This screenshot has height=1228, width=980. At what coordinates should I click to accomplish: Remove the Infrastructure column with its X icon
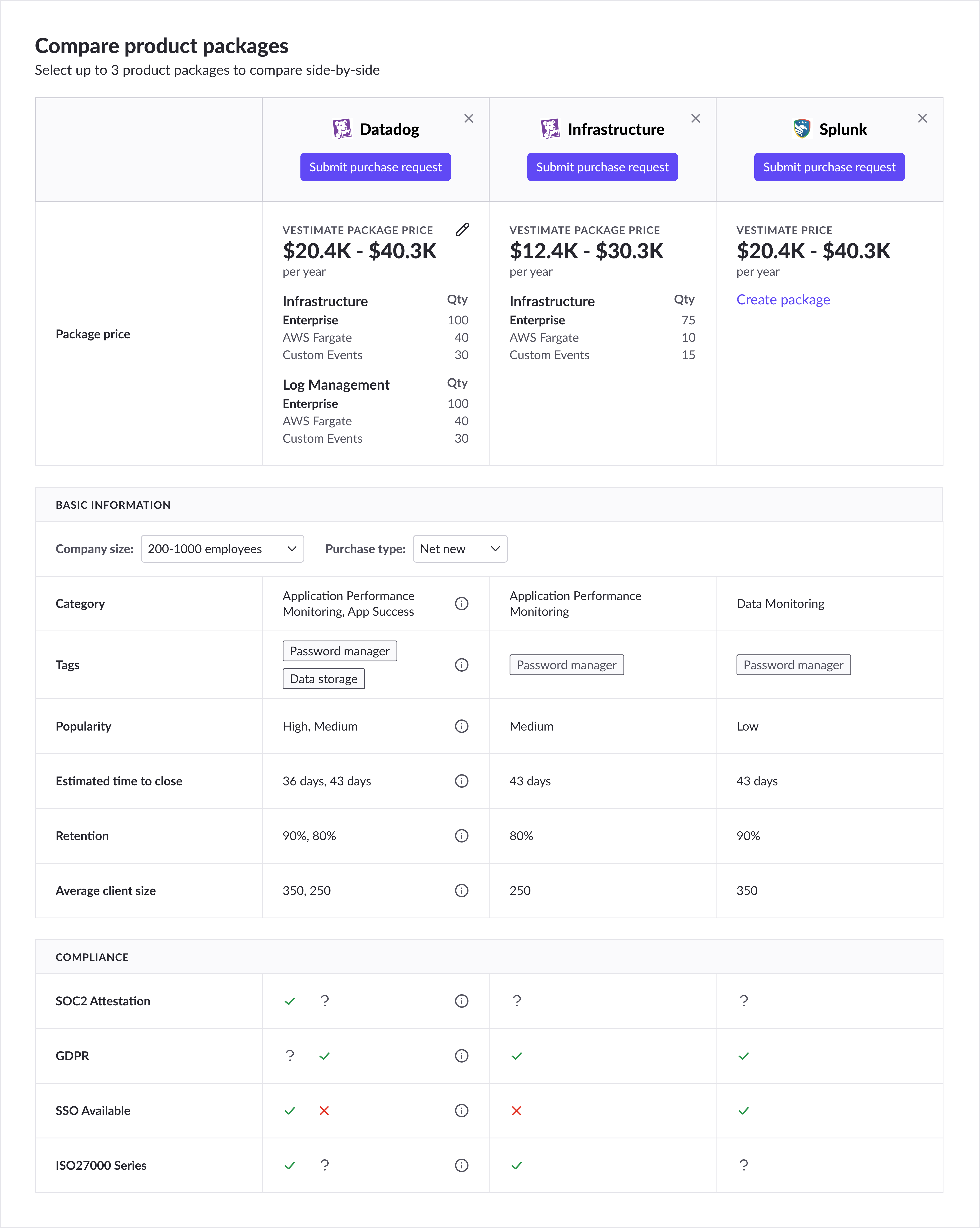[x=695, y=118]
